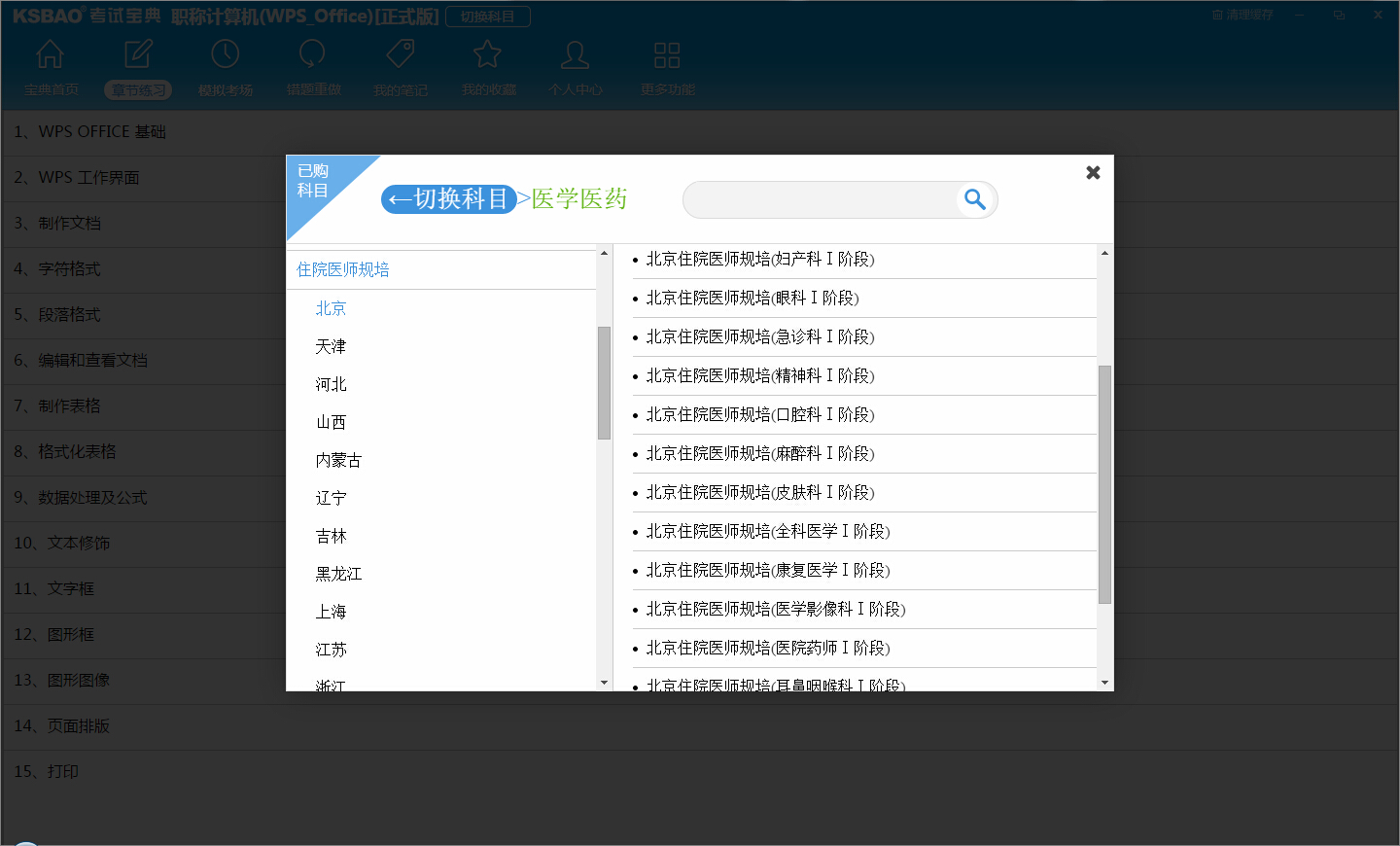Image resolution: width=1400 pixels, height=846 pixels.
Task: Select 天津 in the region list
Action: (x=331, y=346)
